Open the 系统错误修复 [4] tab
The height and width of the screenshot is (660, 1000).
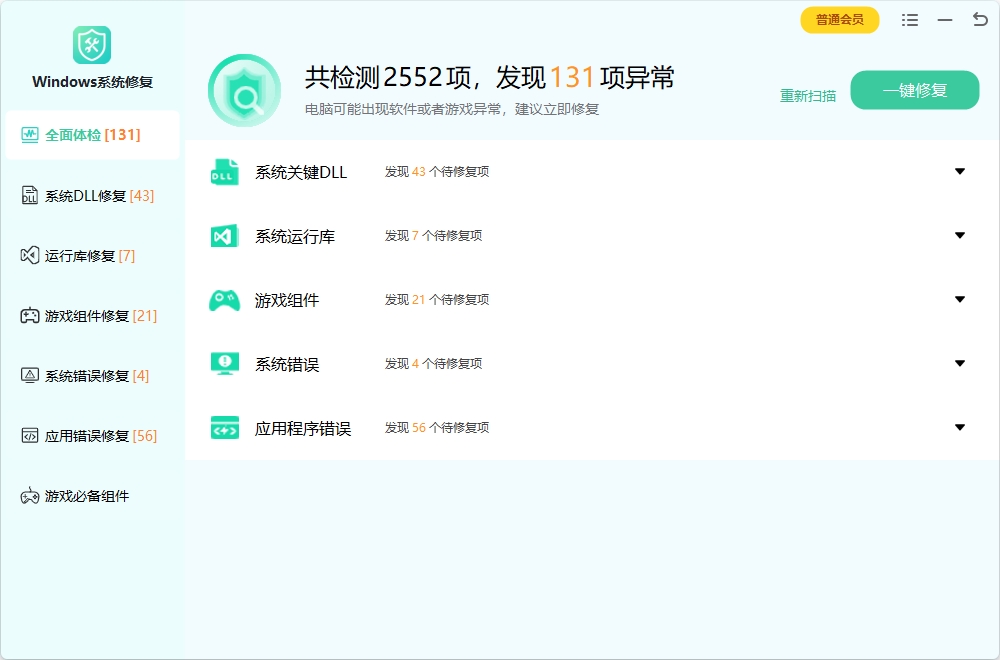(x=92, y=376)
